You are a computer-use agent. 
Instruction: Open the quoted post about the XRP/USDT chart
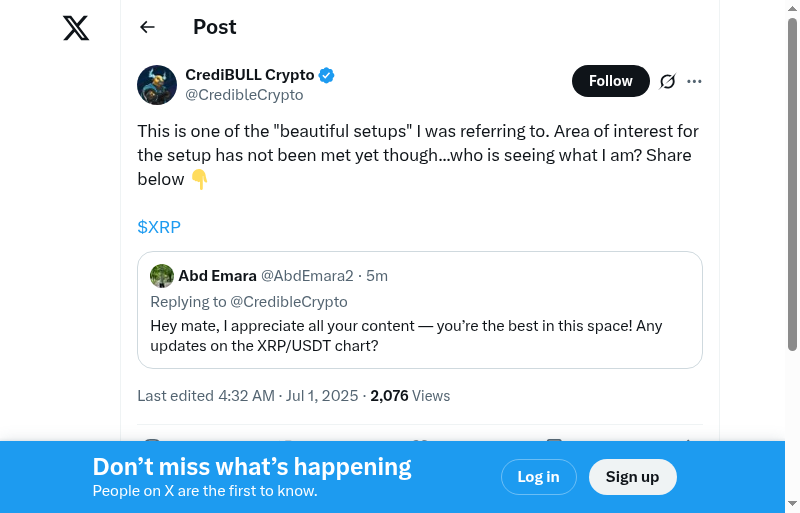tap(420, 335)
